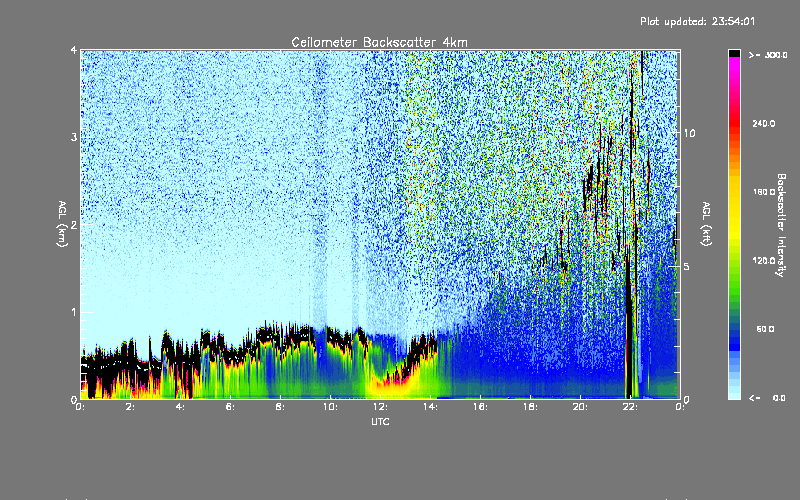Click the 'AGL (kft)' right axis label
This screenshot has height=500, width=800.
click(706, 224)
